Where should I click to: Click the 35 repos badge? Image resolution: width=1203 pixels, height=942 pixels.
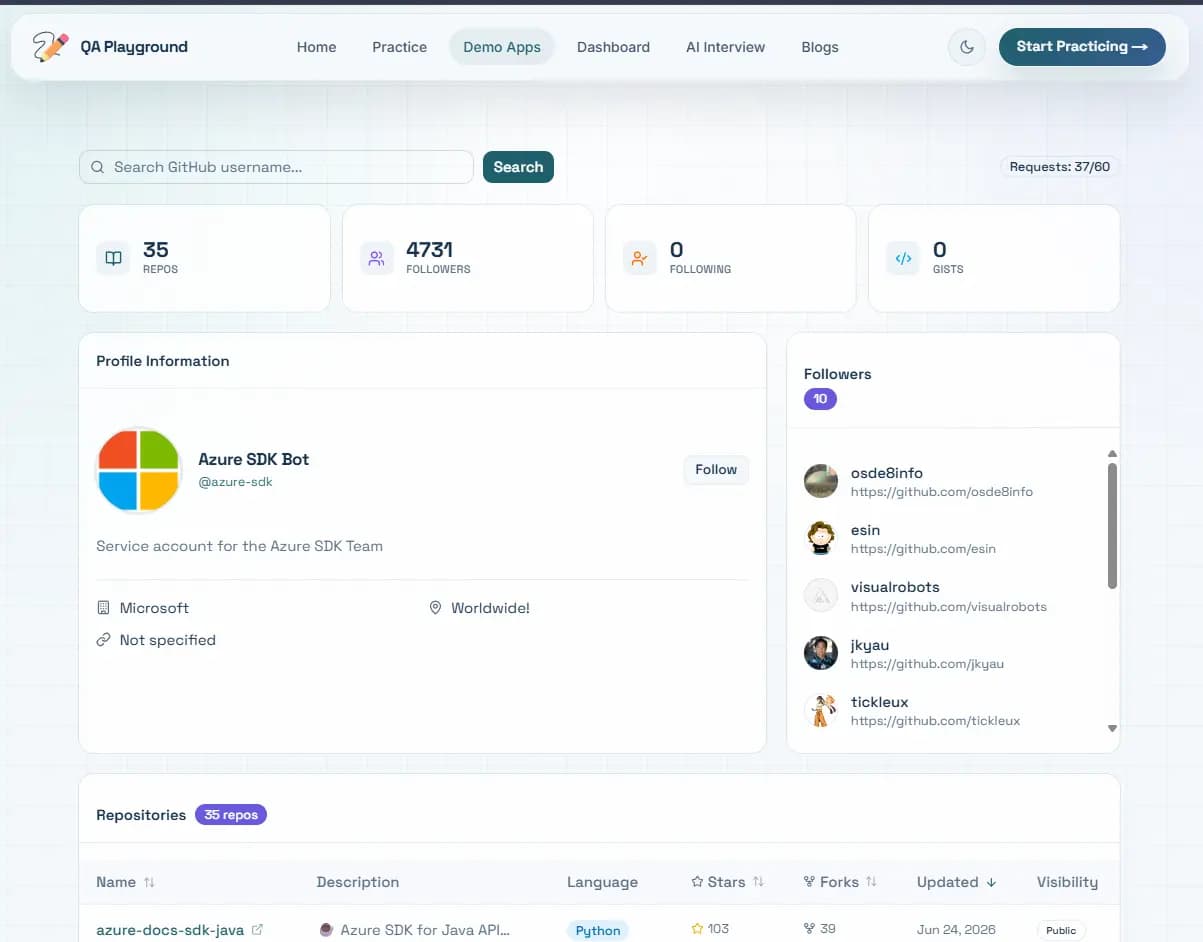[231, 815]
